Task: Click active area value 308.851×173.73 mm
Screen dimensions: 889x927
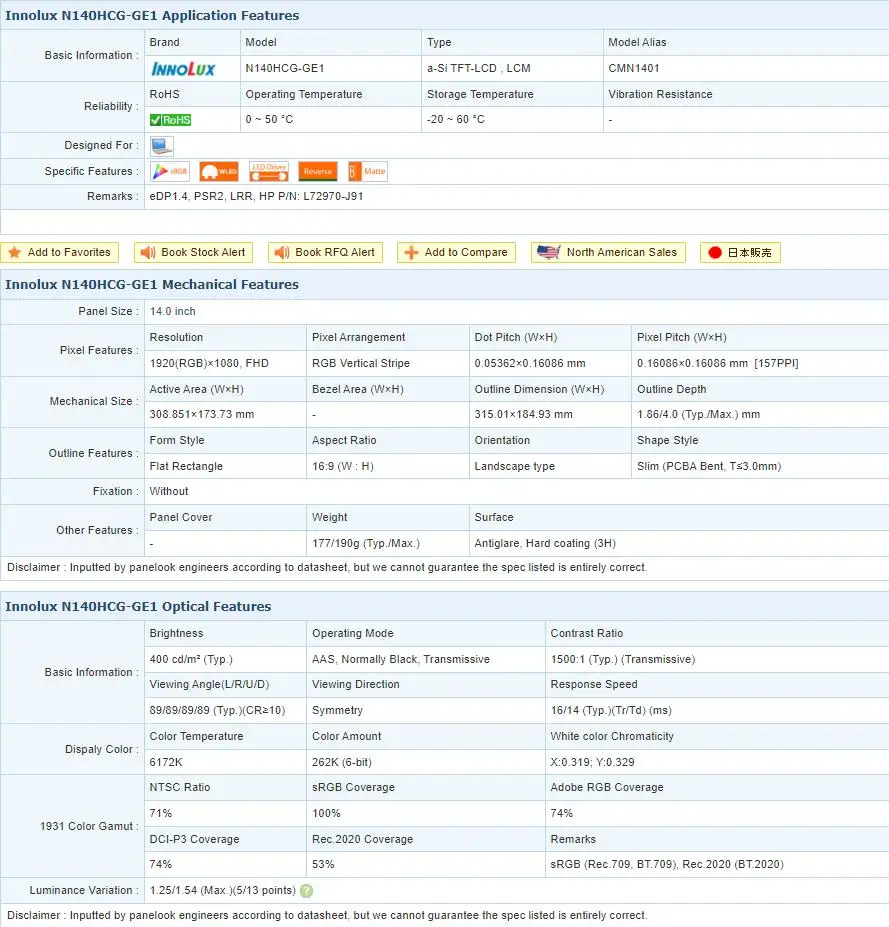Action: (202, 414)
